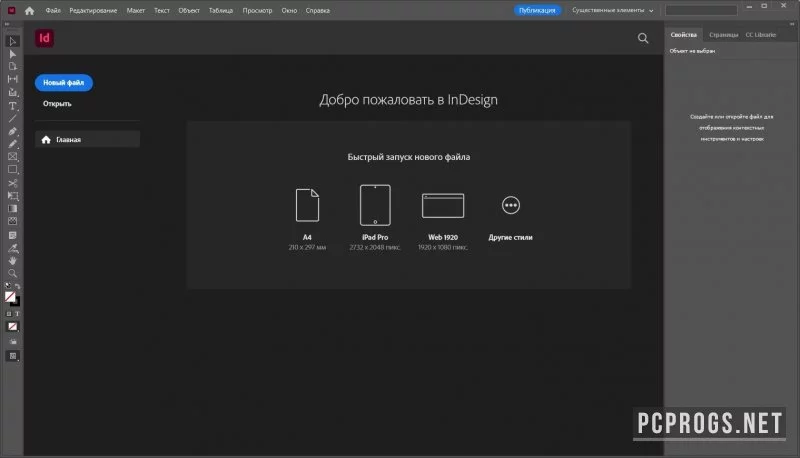Screen dimensions: 800x458
Task: Open the Редактирование menu
Action: pyautogui.click(x=93, y=10)
